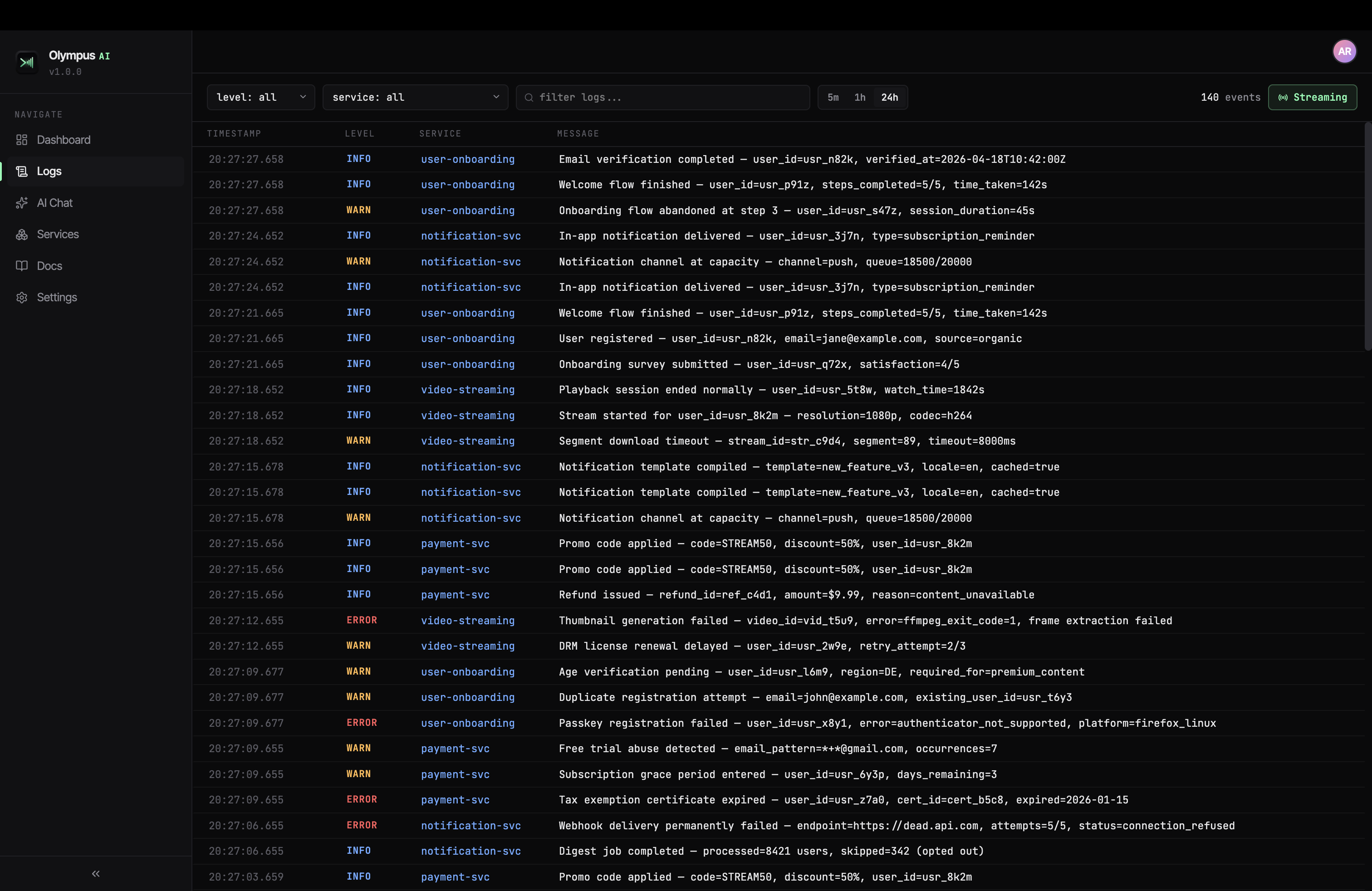This screenshot has height=891, width=1372.
Task: Open AI Chat sparkle icon
Action: (22, 203)
